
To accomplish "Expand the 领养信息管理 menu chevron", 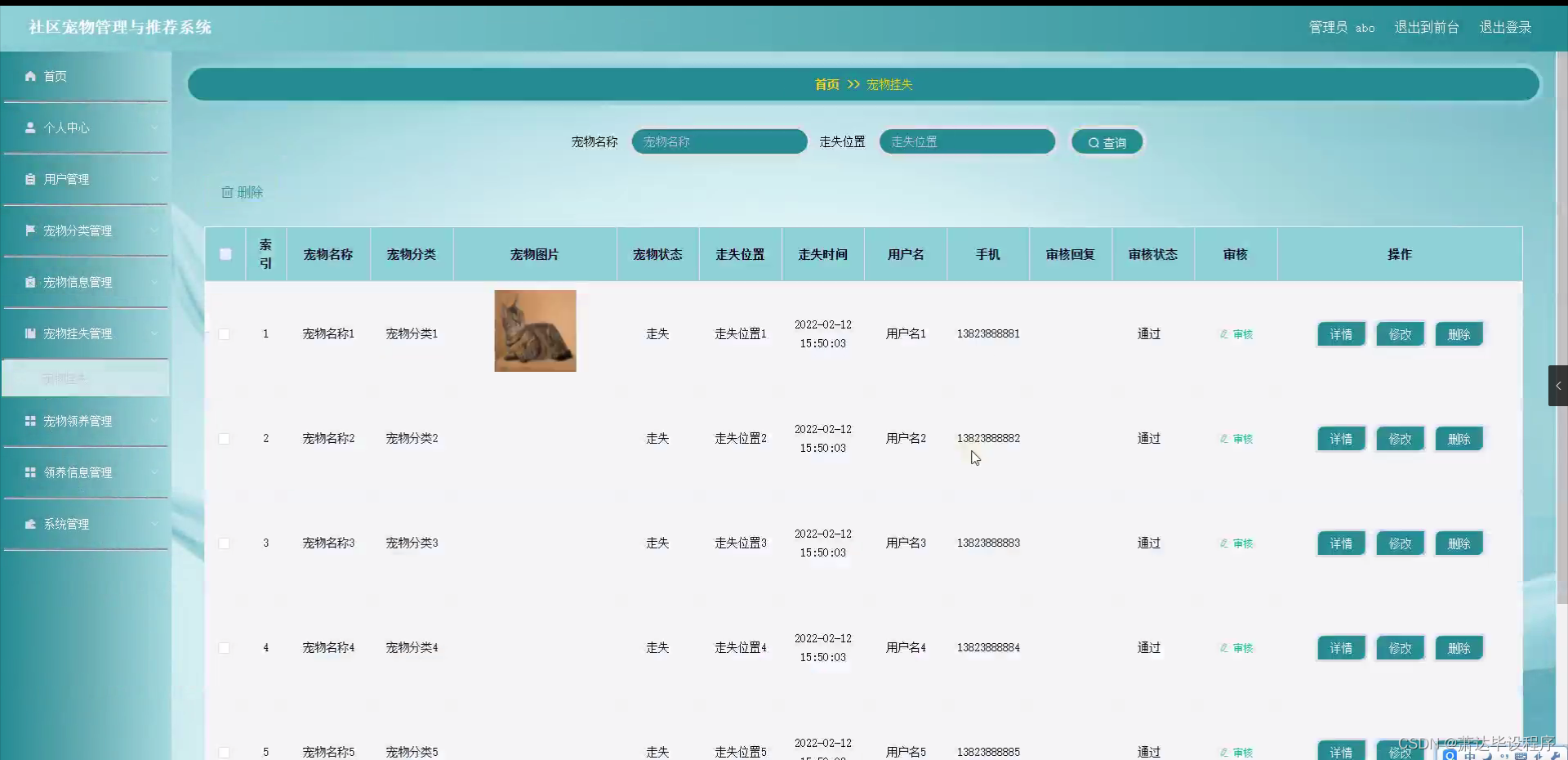I will click(154, 472).
